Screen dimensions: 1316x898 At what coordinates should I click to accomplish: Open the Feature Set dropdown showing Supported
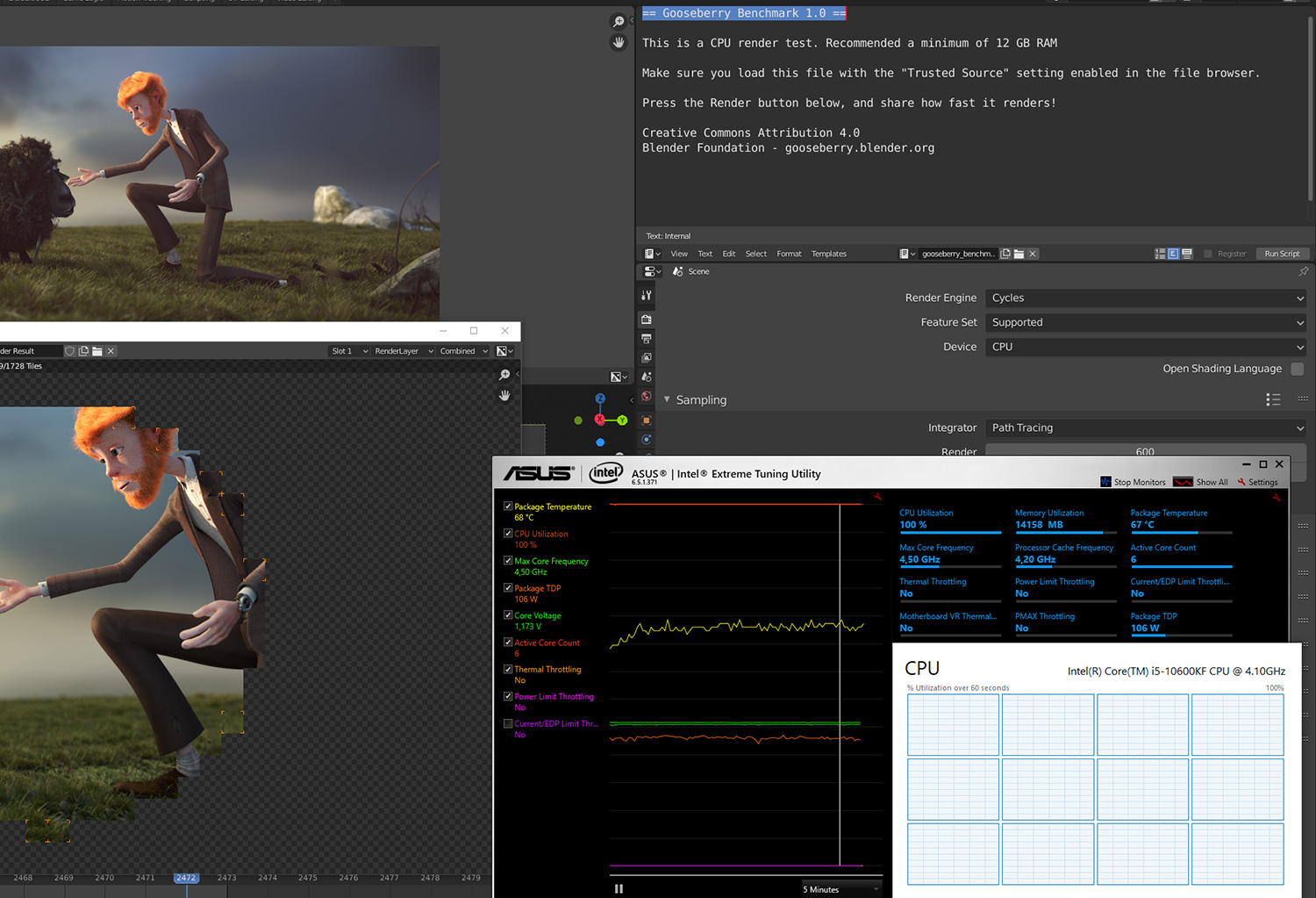pyautogui.click(x=1146, y=322)
